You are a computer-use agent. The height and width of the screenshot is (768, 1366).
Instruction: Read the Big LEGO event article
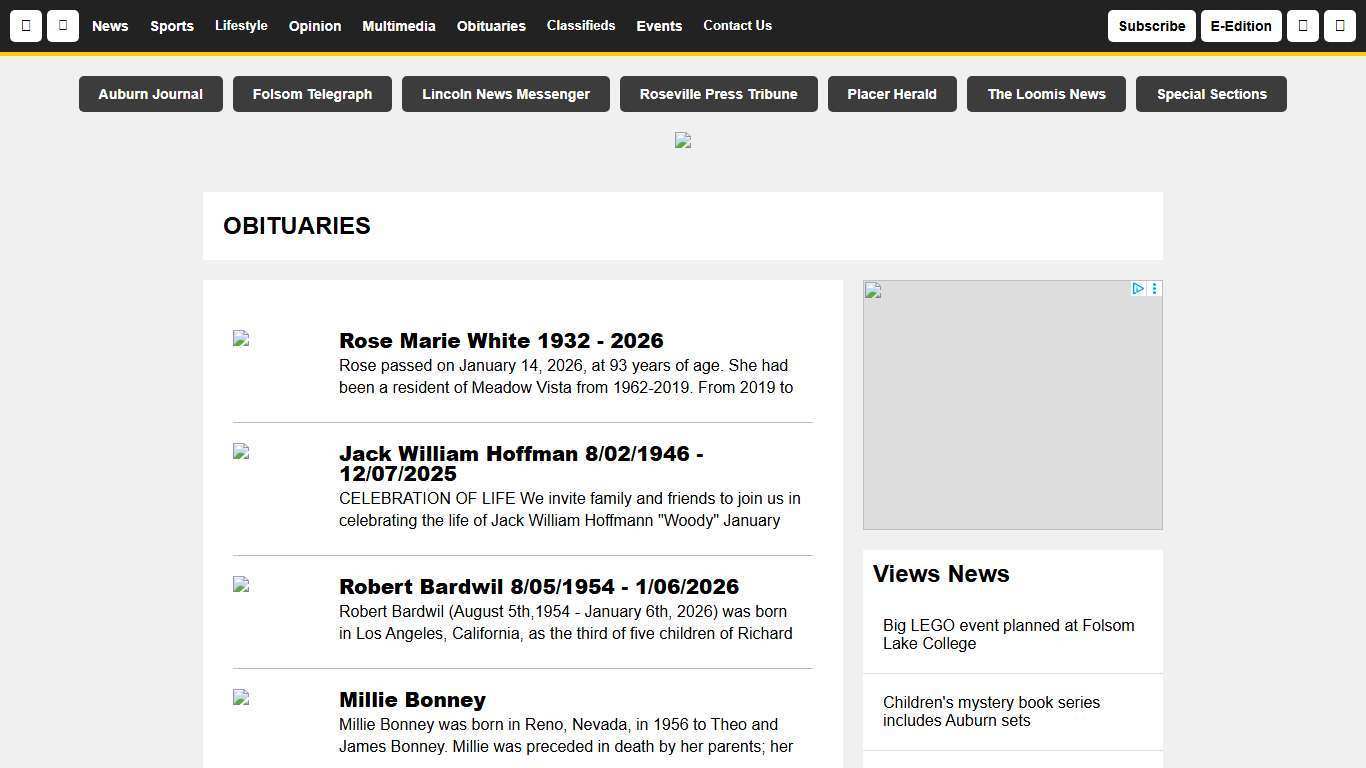[x=1008, y=634]
